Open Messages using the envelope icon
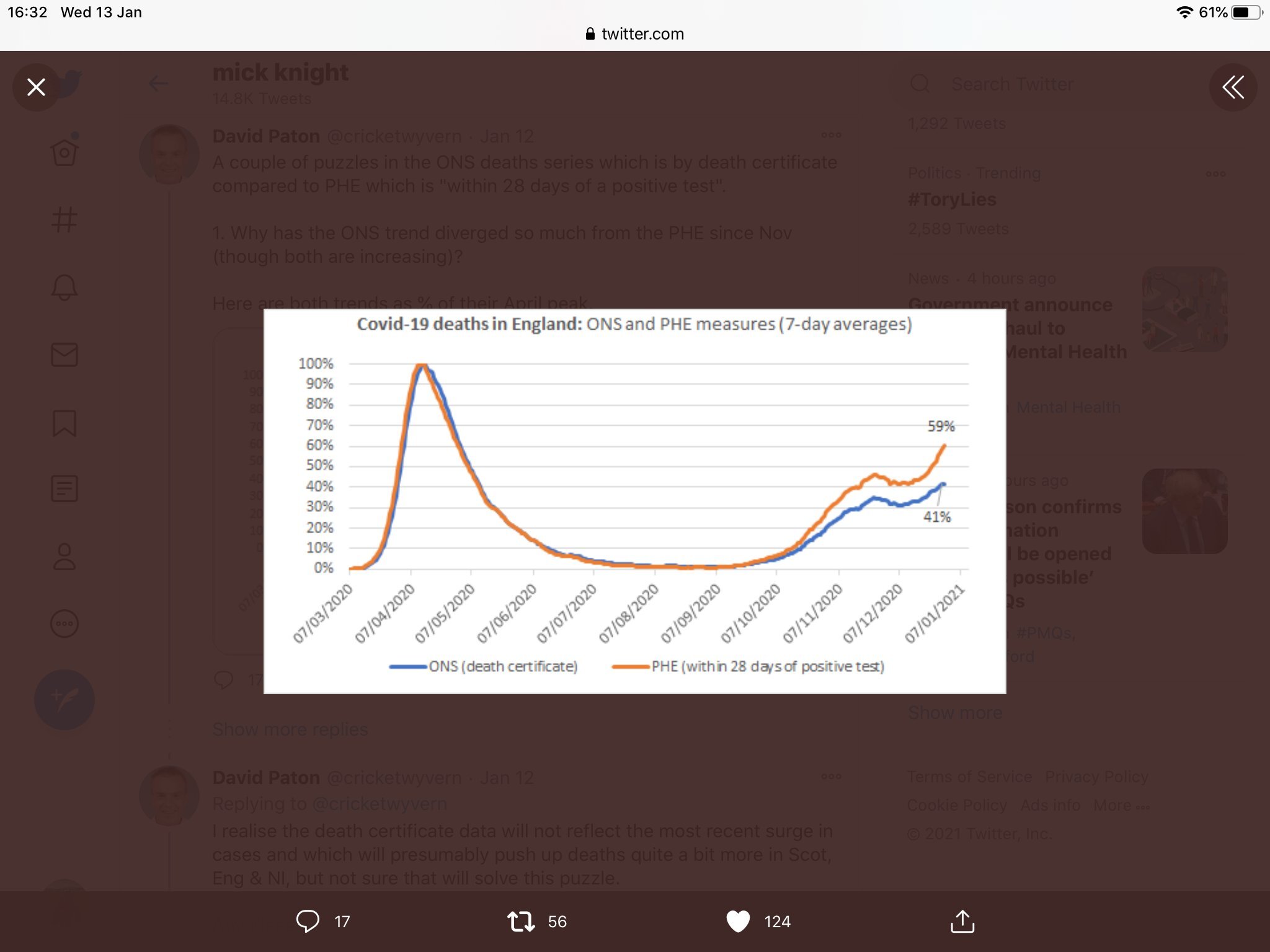This screenshot has width=1270, height=952. (64, 355)
